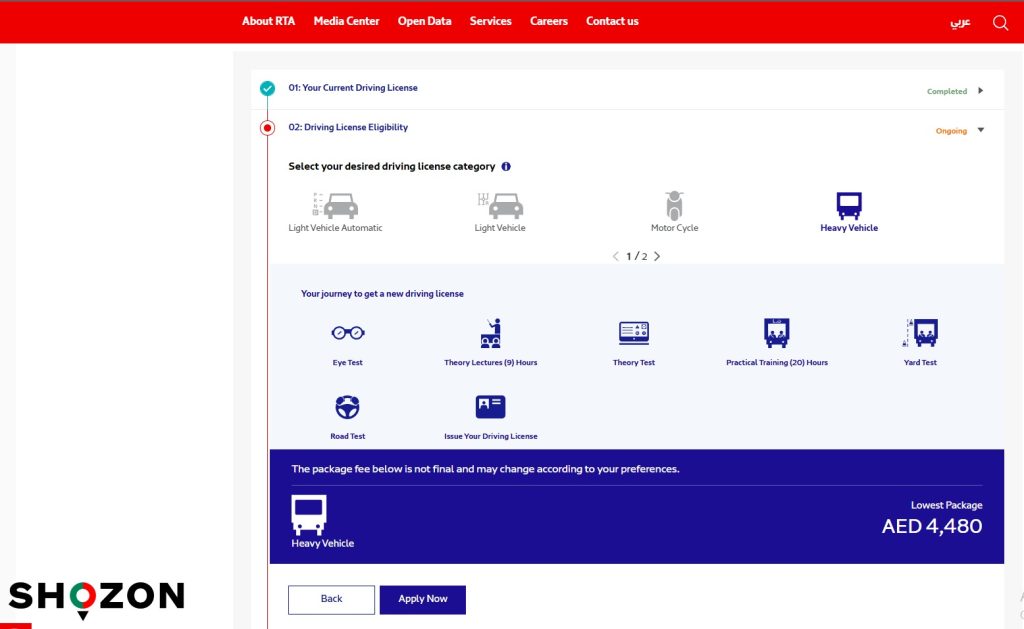Click the Apply Now button
The width and height of the screenshot is (1024, 629).
click(422, 599)
